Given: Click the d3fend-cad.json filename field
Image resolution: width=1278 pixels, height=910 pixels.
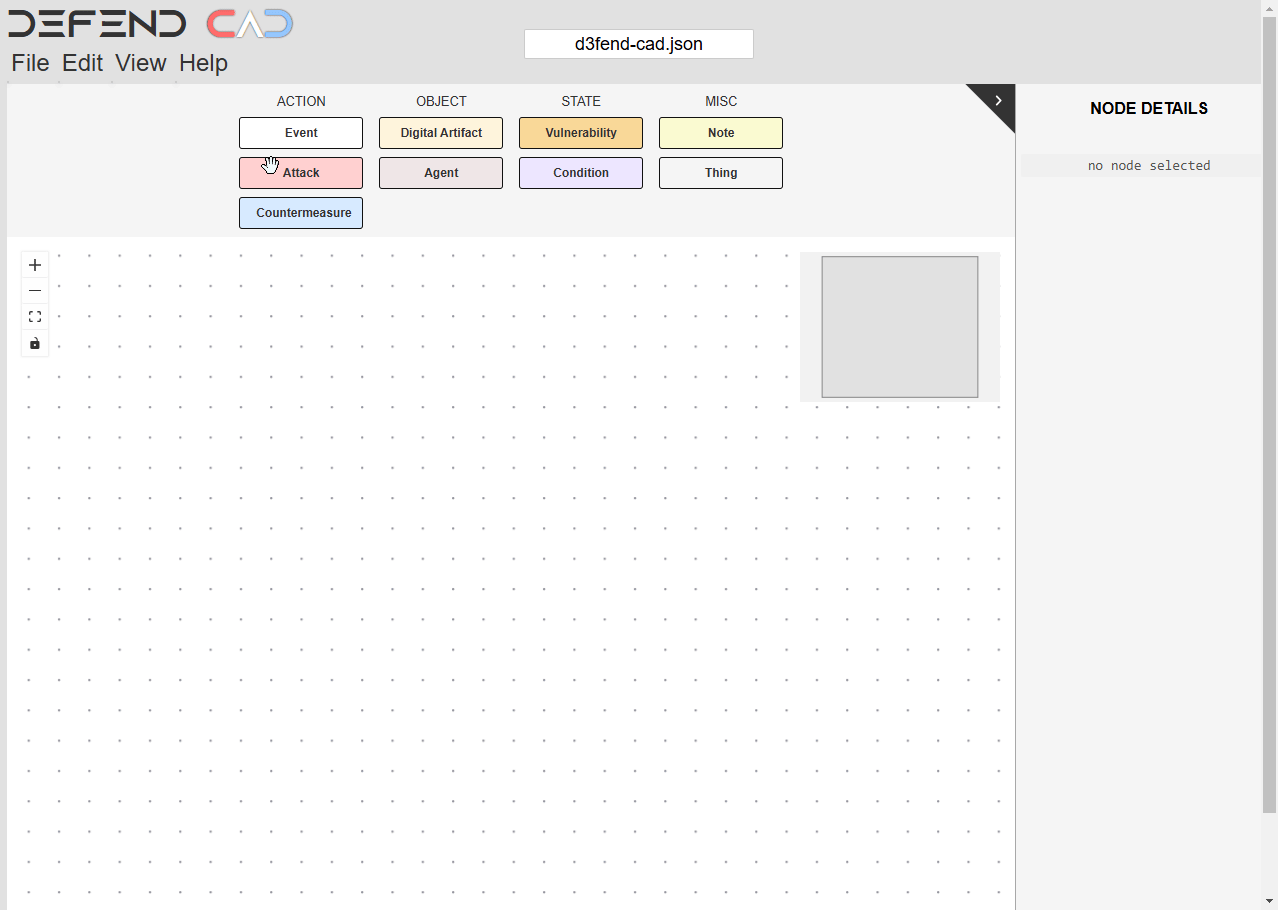Looking at the screenshot, I should coord(638,44).
